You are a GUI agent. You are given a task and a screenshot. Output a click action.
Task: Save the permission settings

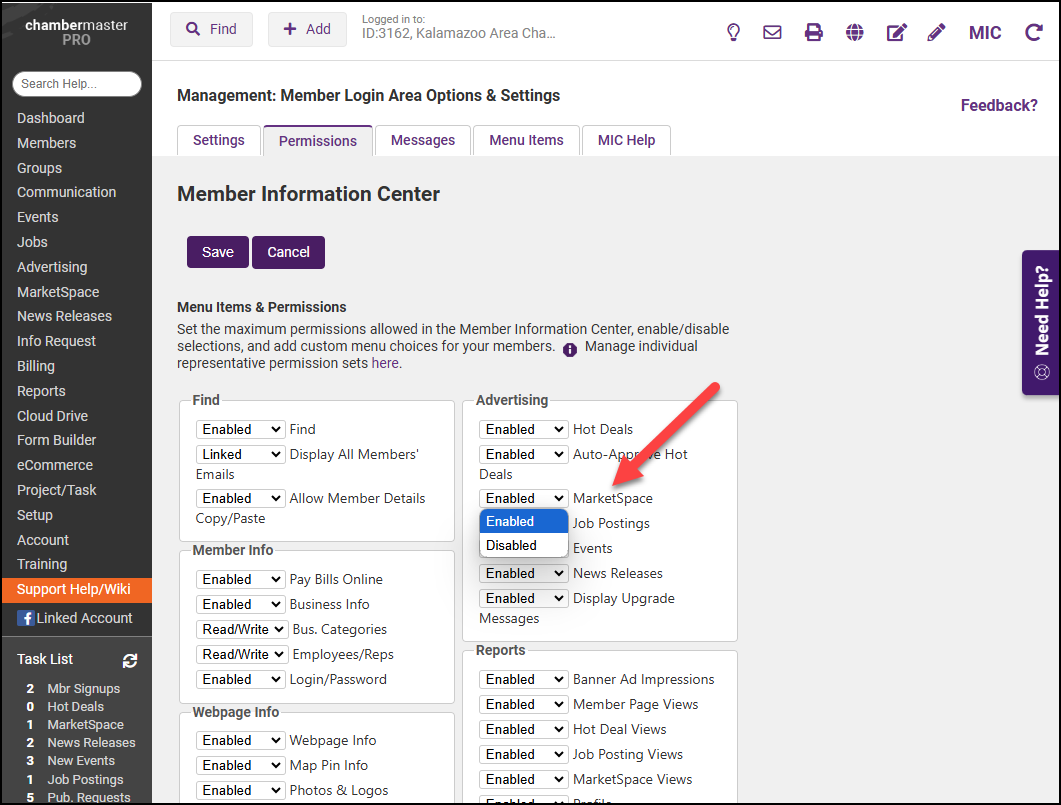coord(217,252)
